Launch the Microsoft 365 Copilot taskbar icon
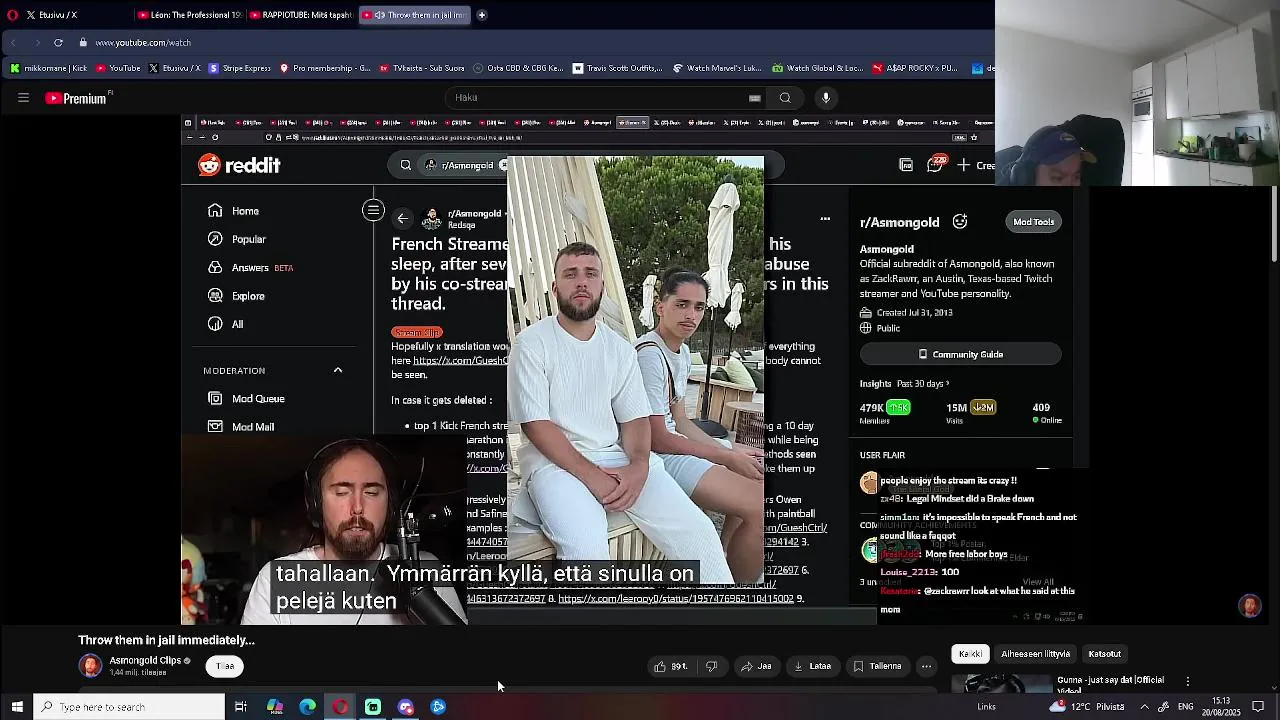The image size is (1280, 720). coord(275,707)
